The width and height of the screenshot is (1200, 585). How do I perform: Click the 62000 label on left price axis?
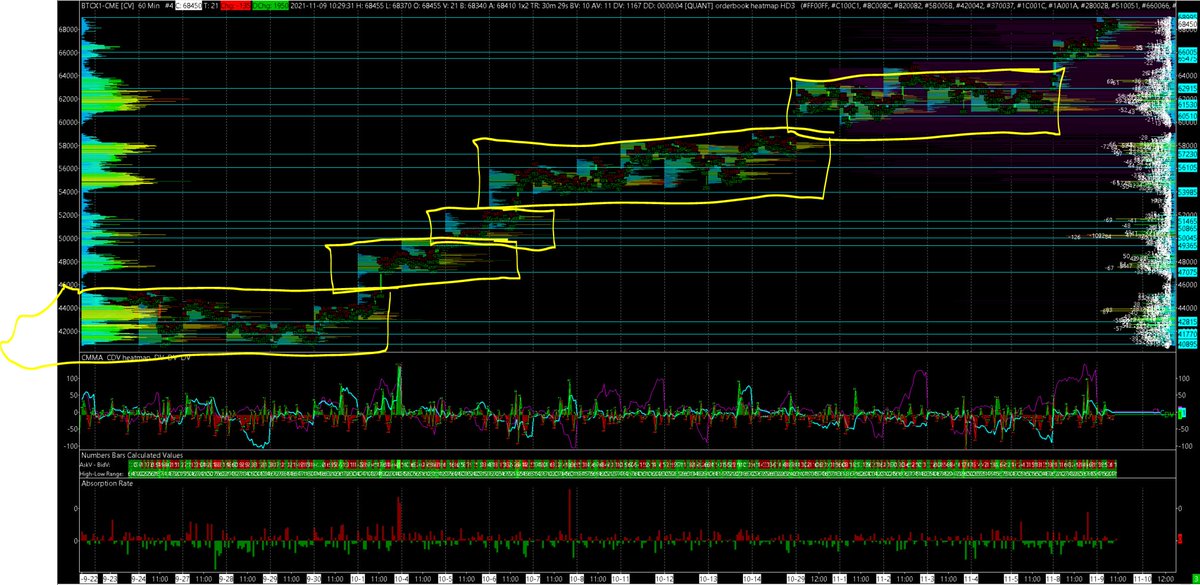[69, 99]
